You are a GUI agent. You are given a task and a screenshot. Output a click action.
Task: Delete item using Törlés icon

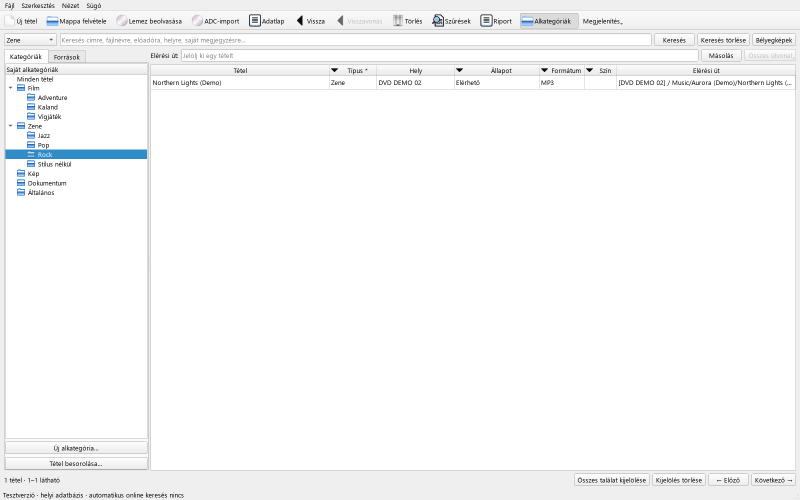click(398, 21)
